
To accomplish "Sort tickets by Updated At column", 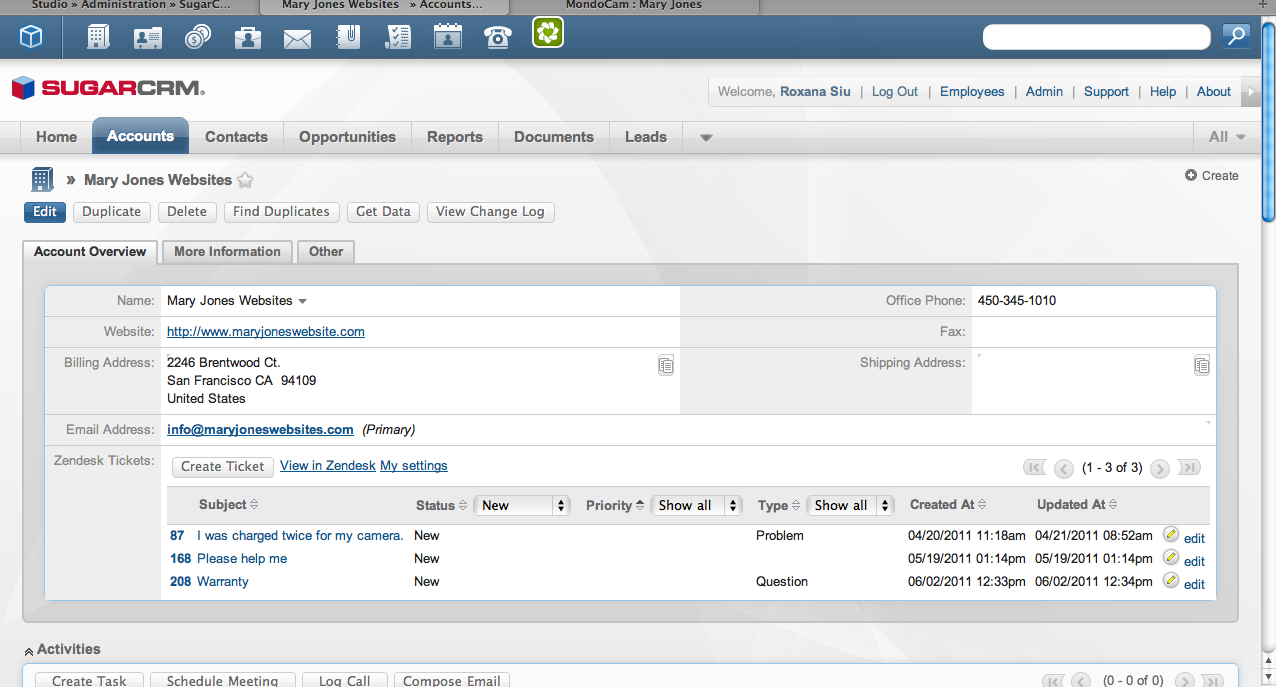I will tap(1076, 505).
